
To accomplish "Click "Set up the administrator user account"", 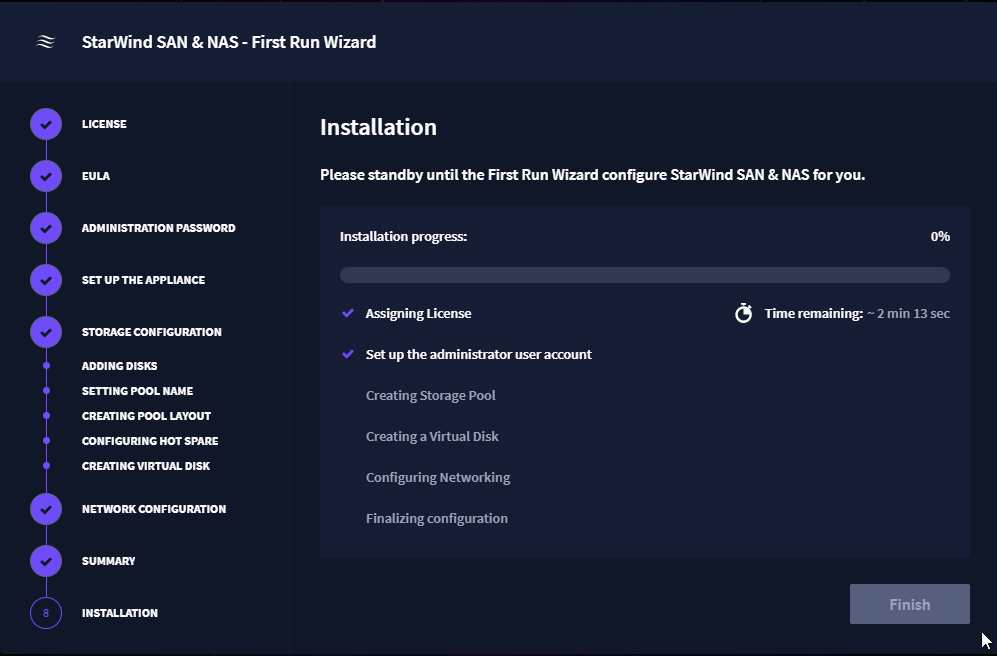I will [x=479, y=354].
